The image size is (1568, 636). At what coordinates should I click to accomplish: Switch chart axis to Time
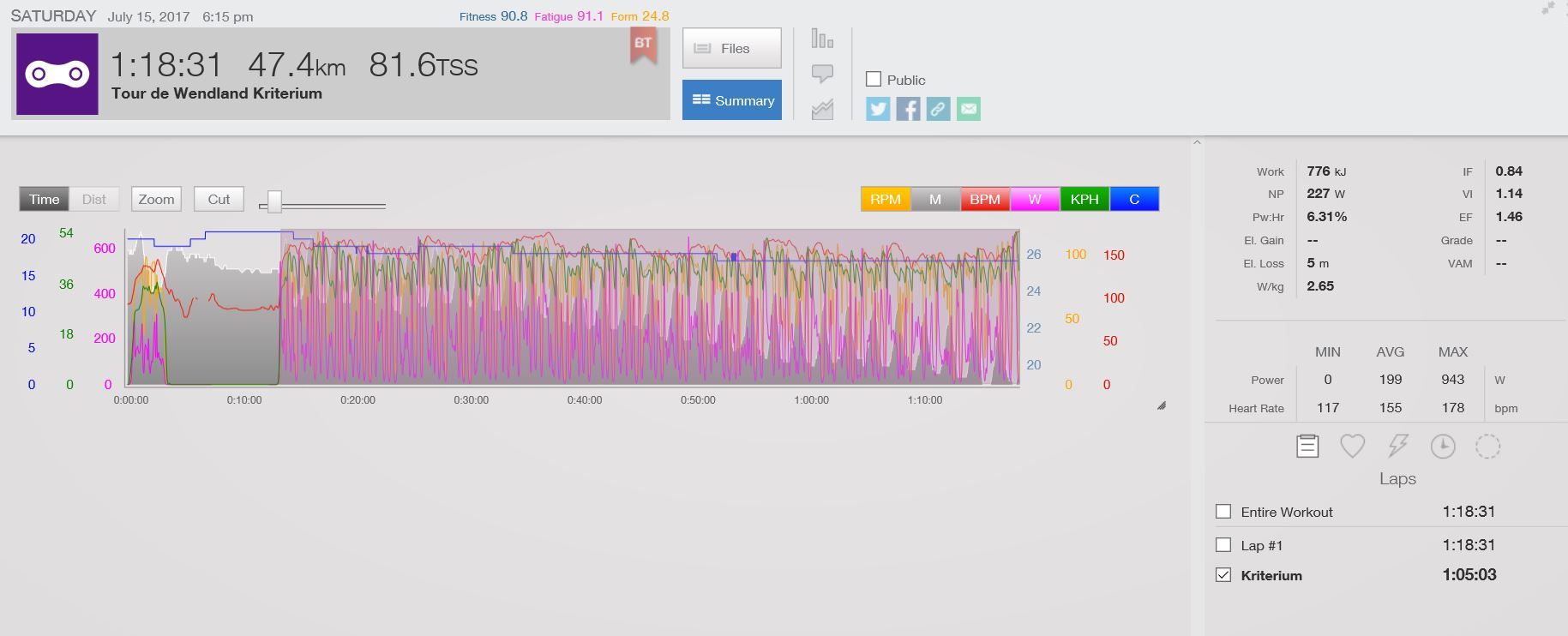coord(45,199)
